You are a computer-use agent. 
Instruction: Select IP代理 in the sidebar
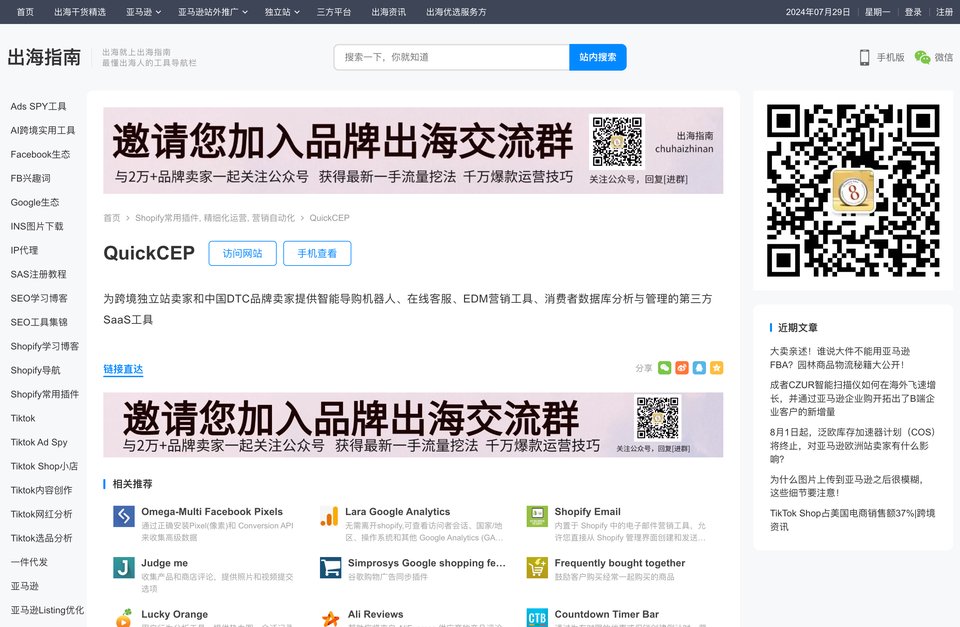click(24, 250)
